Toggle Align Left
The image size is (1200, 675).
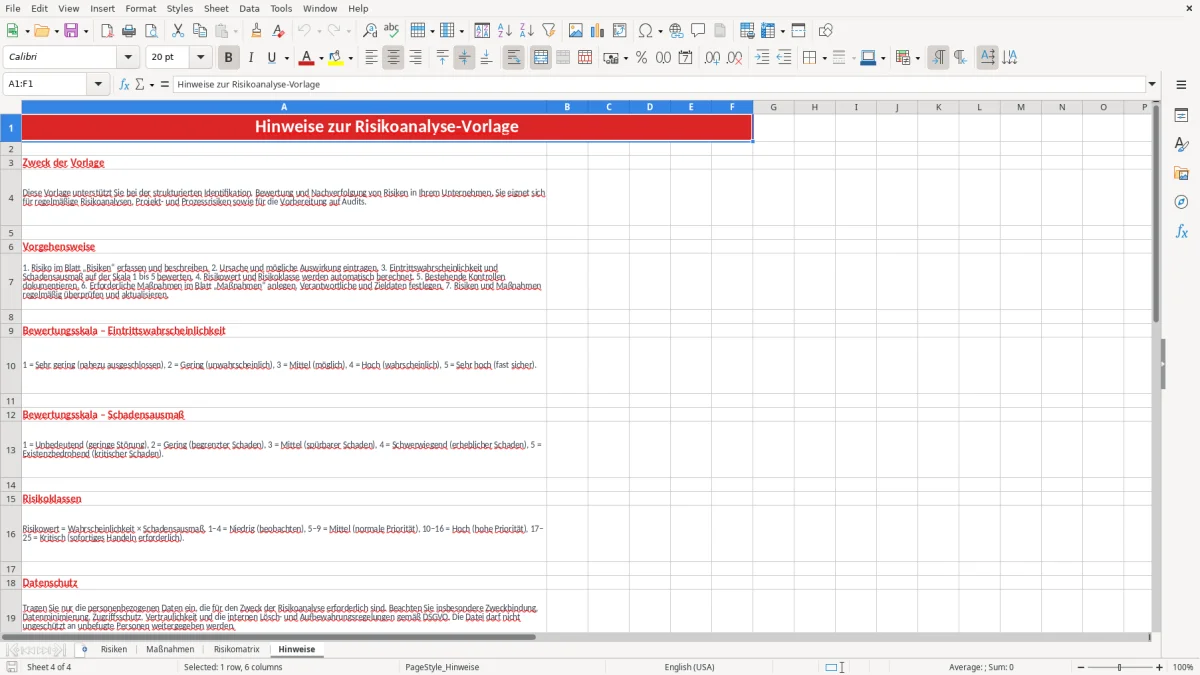371,58
